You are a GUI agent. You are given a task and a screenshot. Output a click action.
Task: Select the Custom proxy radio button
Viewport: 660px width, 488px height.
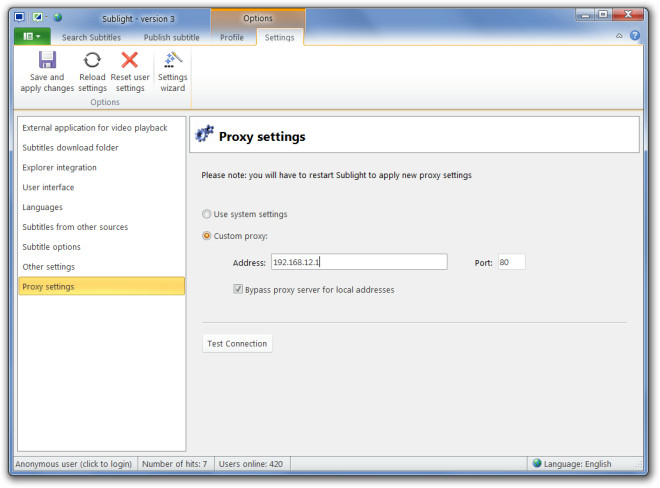click(206, 236)
